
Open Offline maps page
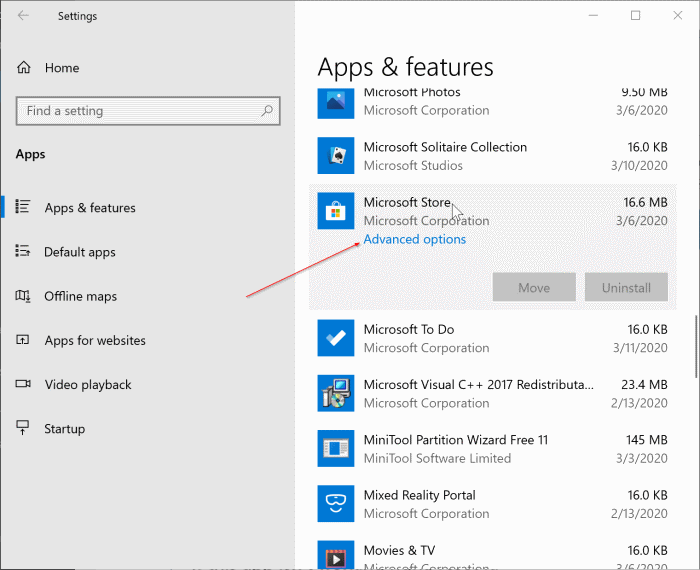pyautogui.click(x=80, y=296)
